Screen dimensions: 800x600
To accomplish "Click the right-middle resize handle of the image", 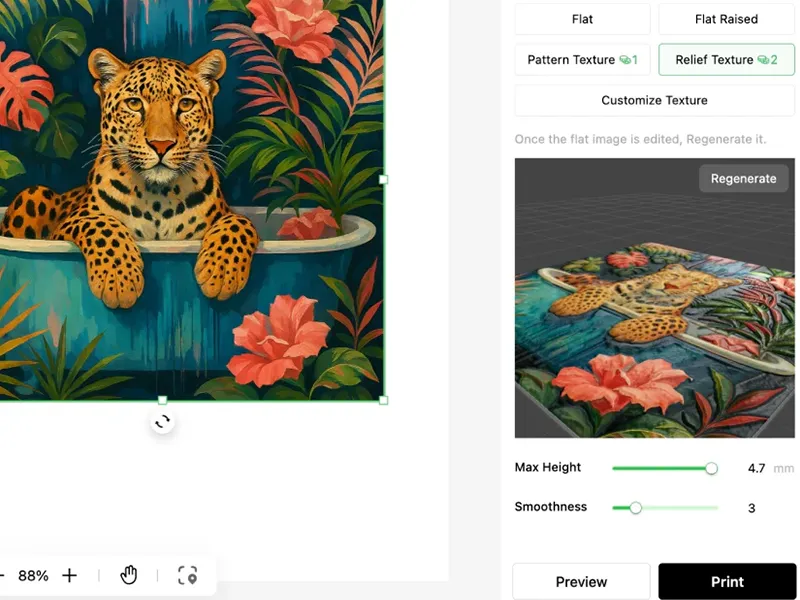I will point(384,180).
